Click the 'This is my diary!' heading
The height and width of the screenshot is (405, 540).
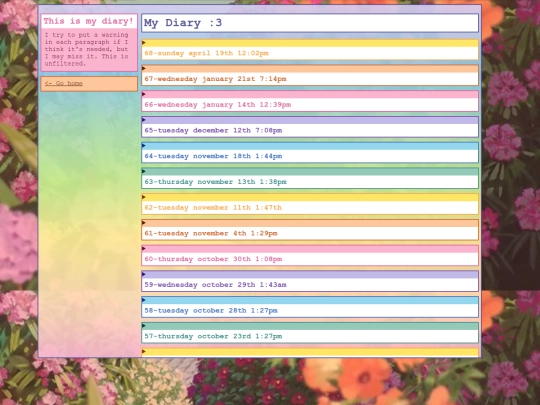click(89, 21)
